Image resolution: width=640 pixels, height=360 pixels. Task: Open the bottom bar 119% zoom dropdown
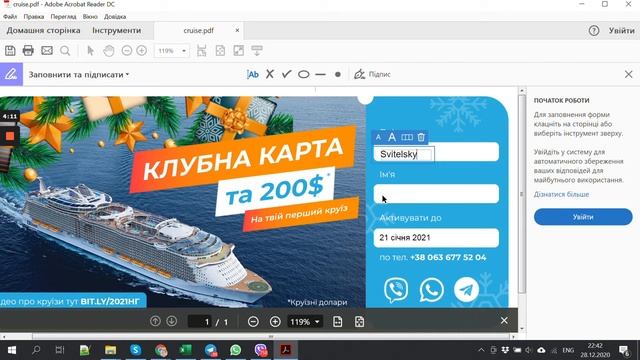[304, 322]
